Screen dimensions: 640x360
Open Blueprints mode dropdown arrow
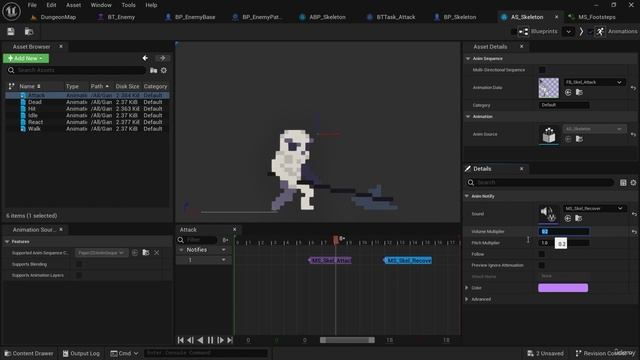pos(568,31)
